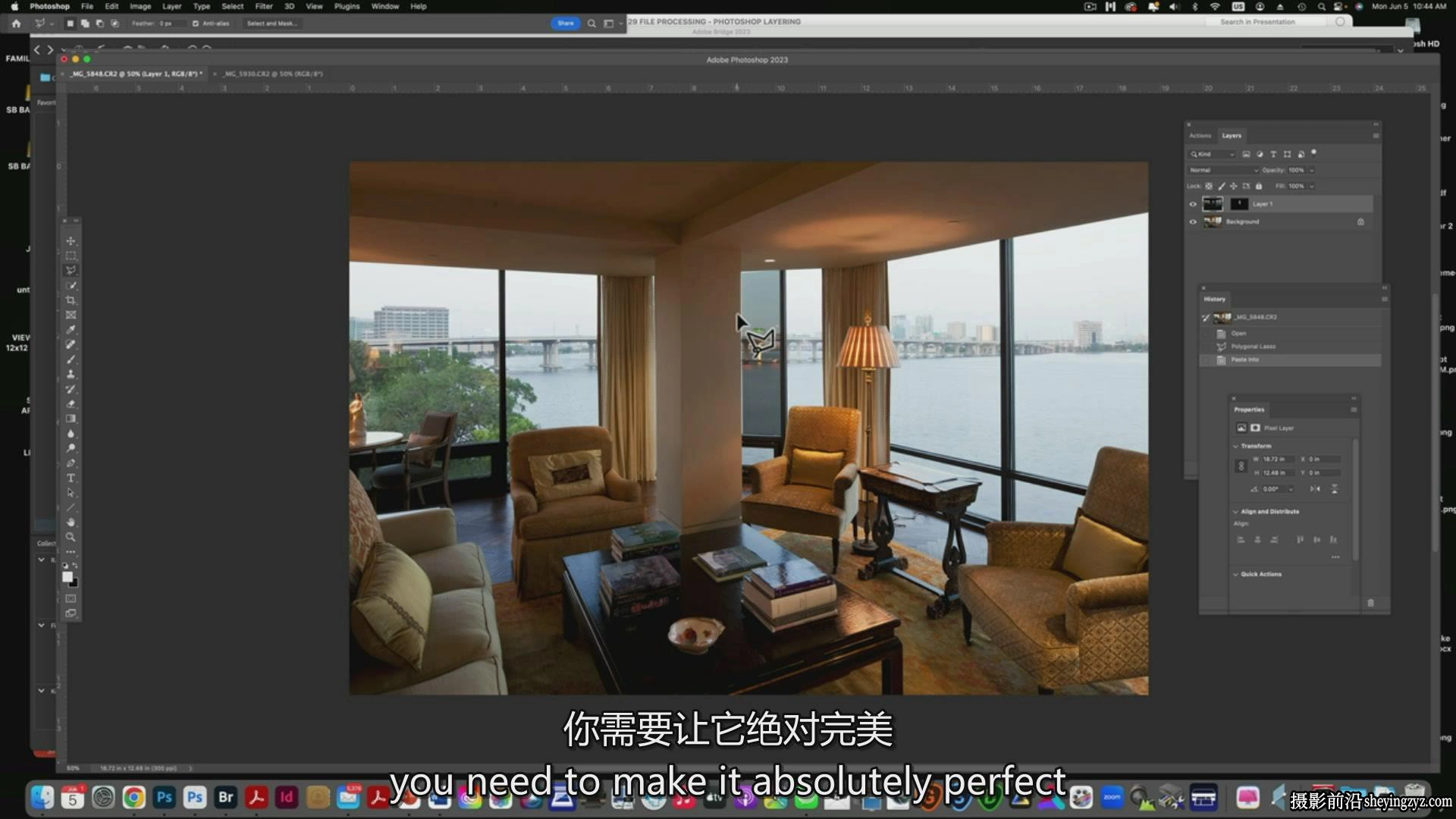Open the Layers panel menu icon
The width and height of the screenshot is (1456, 819).
click(x=1376, y=136)
